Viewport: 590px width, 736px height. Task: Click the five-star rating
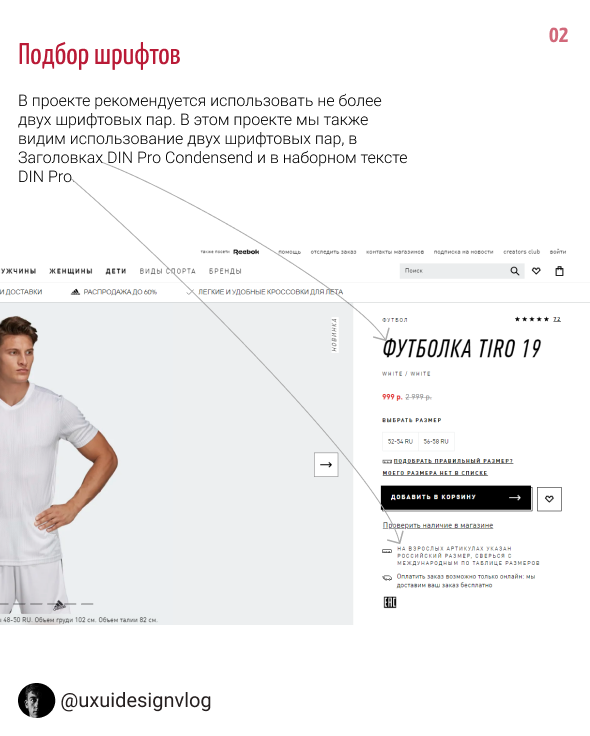coord(532,319)
